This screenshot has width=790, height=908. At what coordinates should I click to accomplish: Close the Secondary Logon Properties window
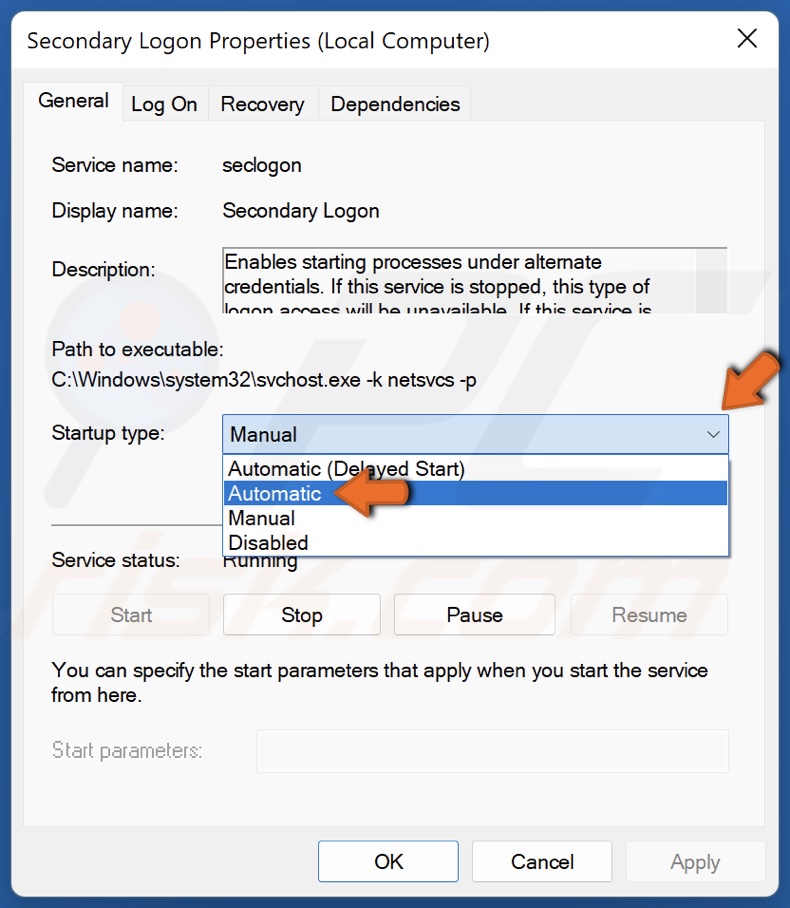click(x=747, y=39)
